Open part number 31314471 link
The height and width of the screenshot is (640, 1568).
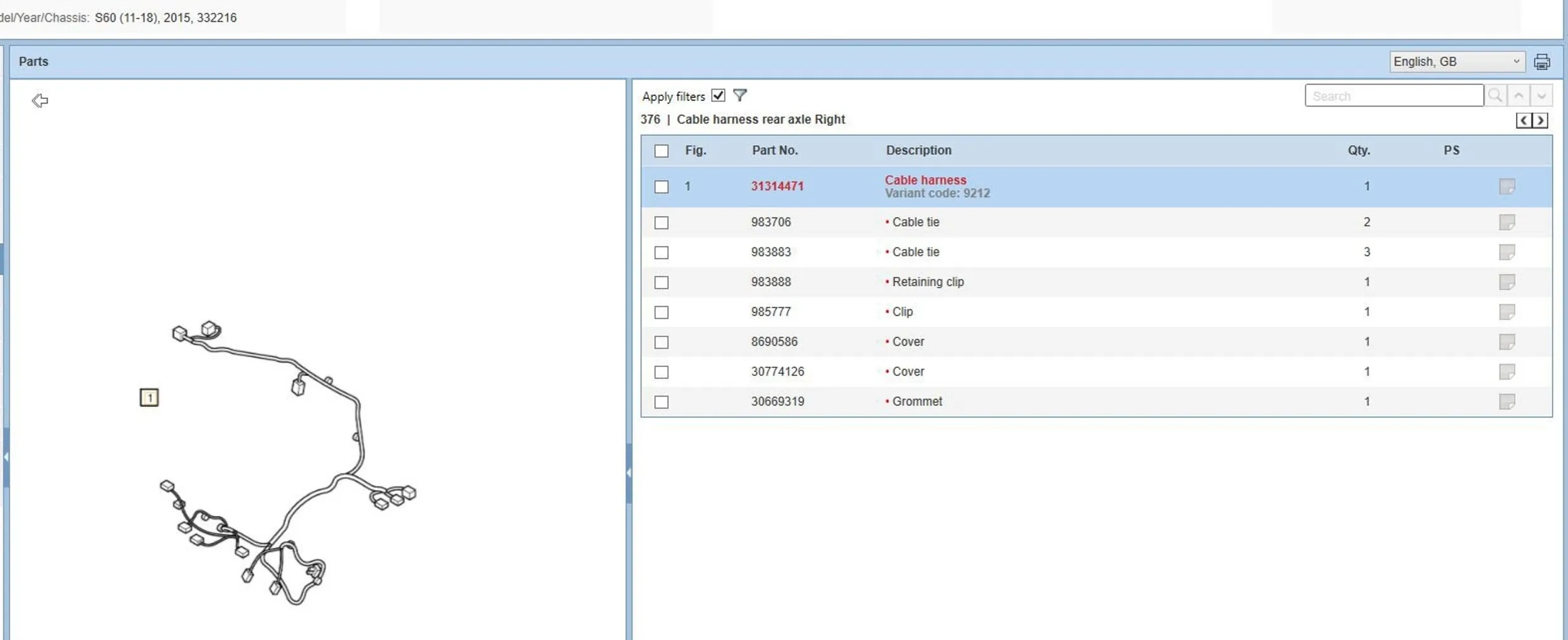coord(777,186)
